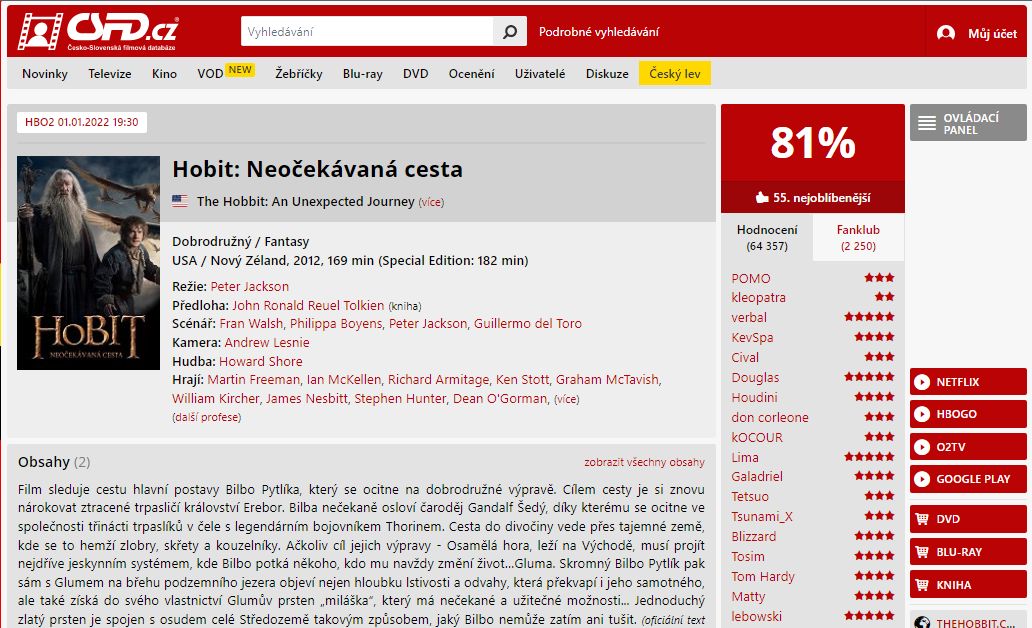Screen dimensions: 1032x628
Task: Click the NETFLIX streaming button
Action: 968,382
